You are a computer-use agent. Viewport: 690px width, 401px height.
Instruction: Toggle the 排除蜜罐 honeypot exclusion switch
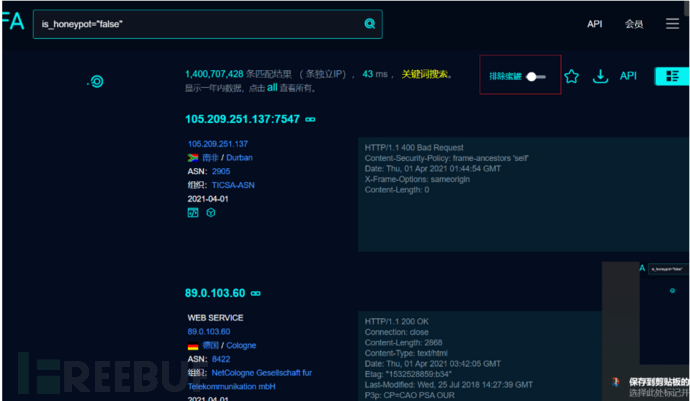coord(538,76)
